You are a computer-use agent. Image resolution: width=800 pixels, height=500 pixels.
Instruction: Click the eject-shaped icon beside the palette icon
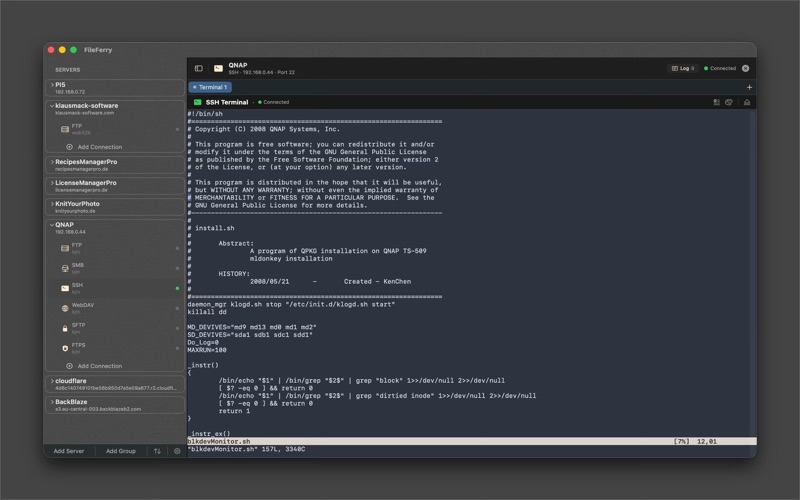(x=746, y=102)
